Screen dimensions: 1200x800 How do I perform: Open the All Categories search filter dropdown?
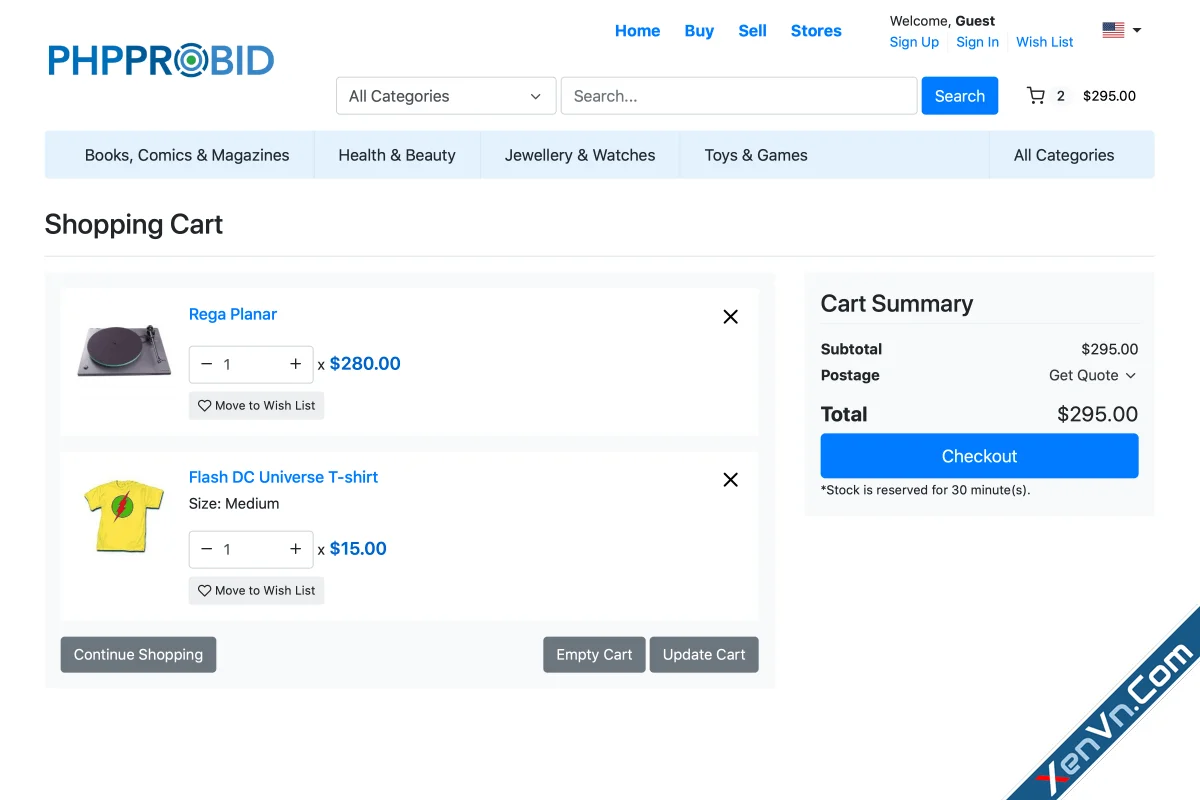click(445, 96)
